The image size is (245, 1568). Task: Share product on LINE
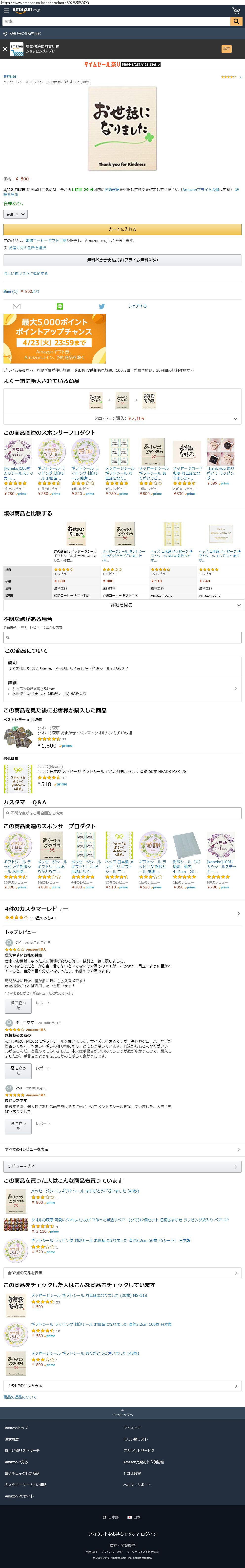(60, 306)
